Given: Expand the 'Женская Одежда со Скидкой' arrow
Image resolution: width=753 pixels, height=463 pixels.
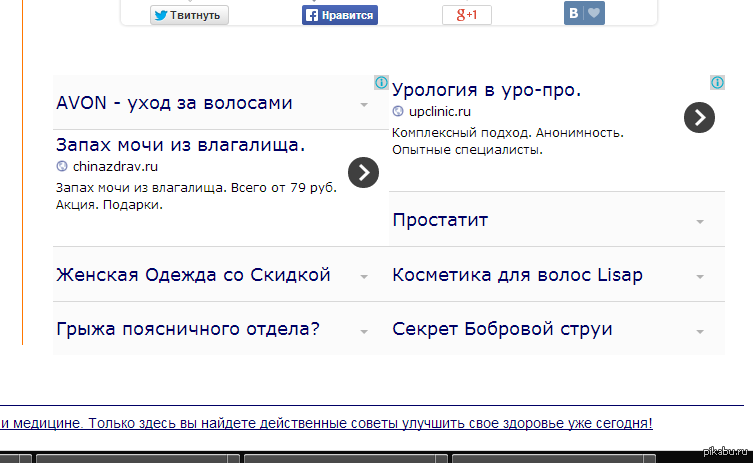Looking at the screenshot, I should [364, 276].
